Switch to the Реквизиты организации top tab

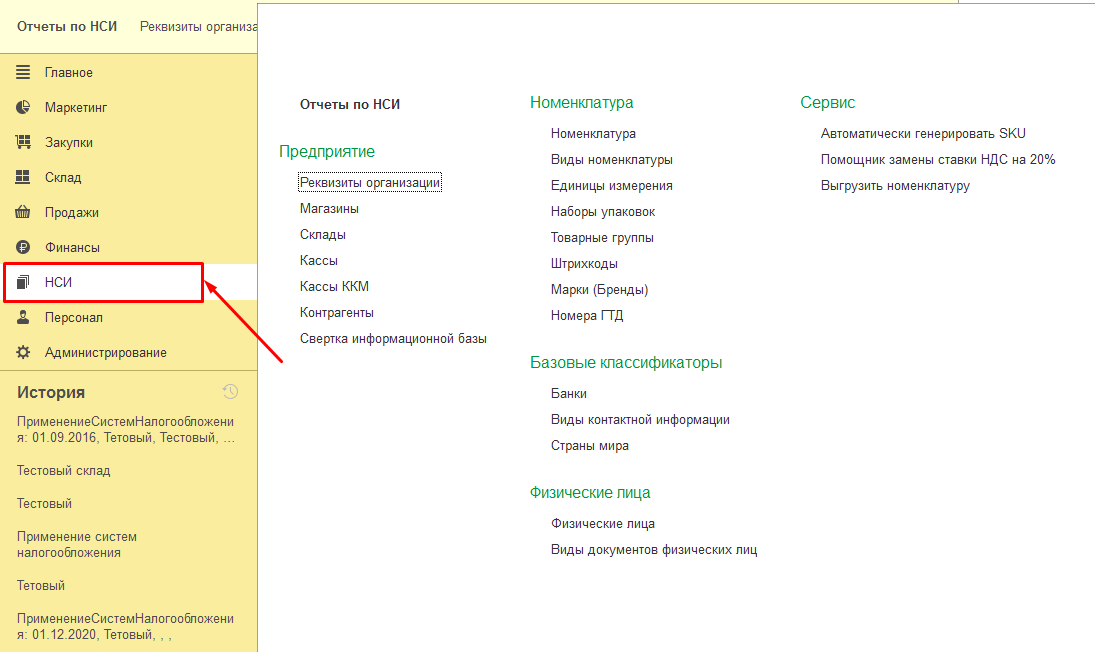click(198, 27)
